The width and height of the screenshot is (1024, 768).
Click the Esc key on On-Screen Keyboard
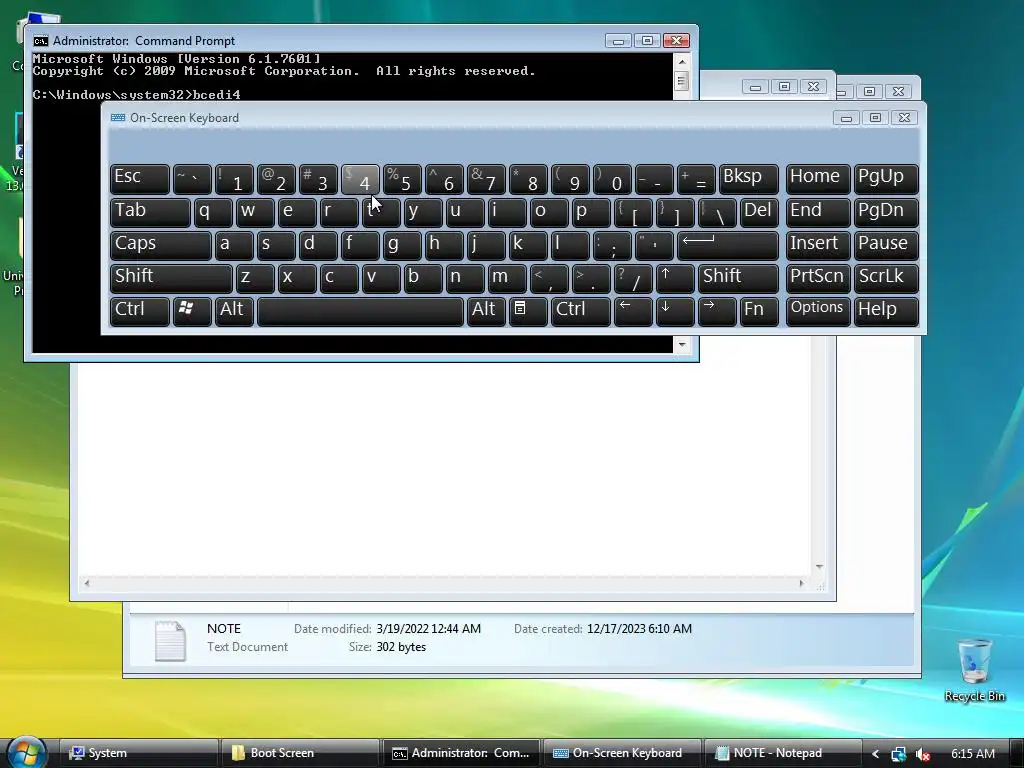pos(140,178)
